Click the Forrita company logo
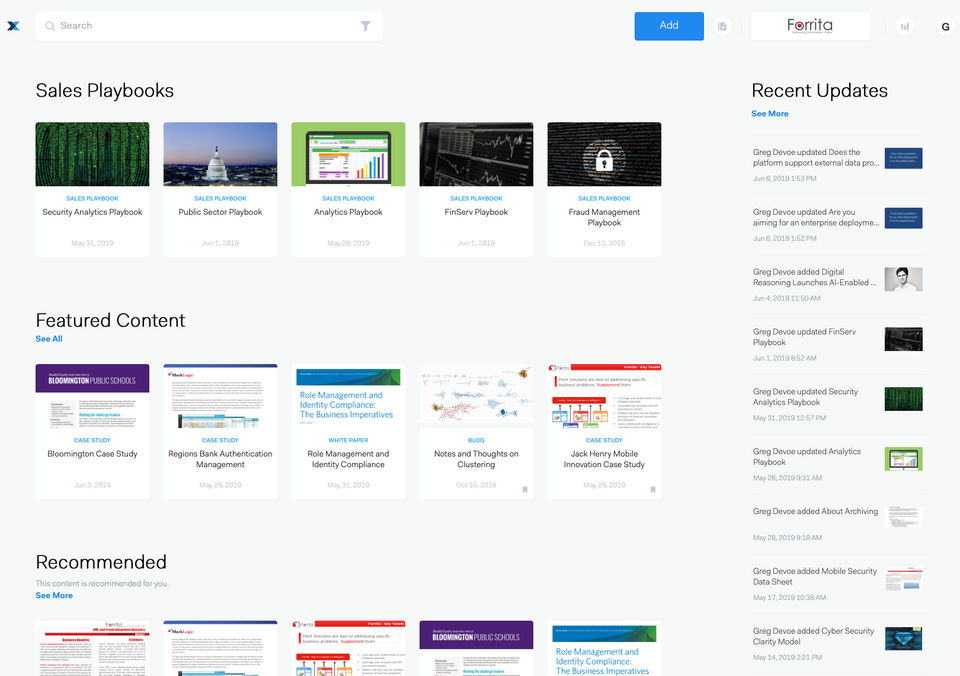Screen dimensions: 960x676 point(810,26)
